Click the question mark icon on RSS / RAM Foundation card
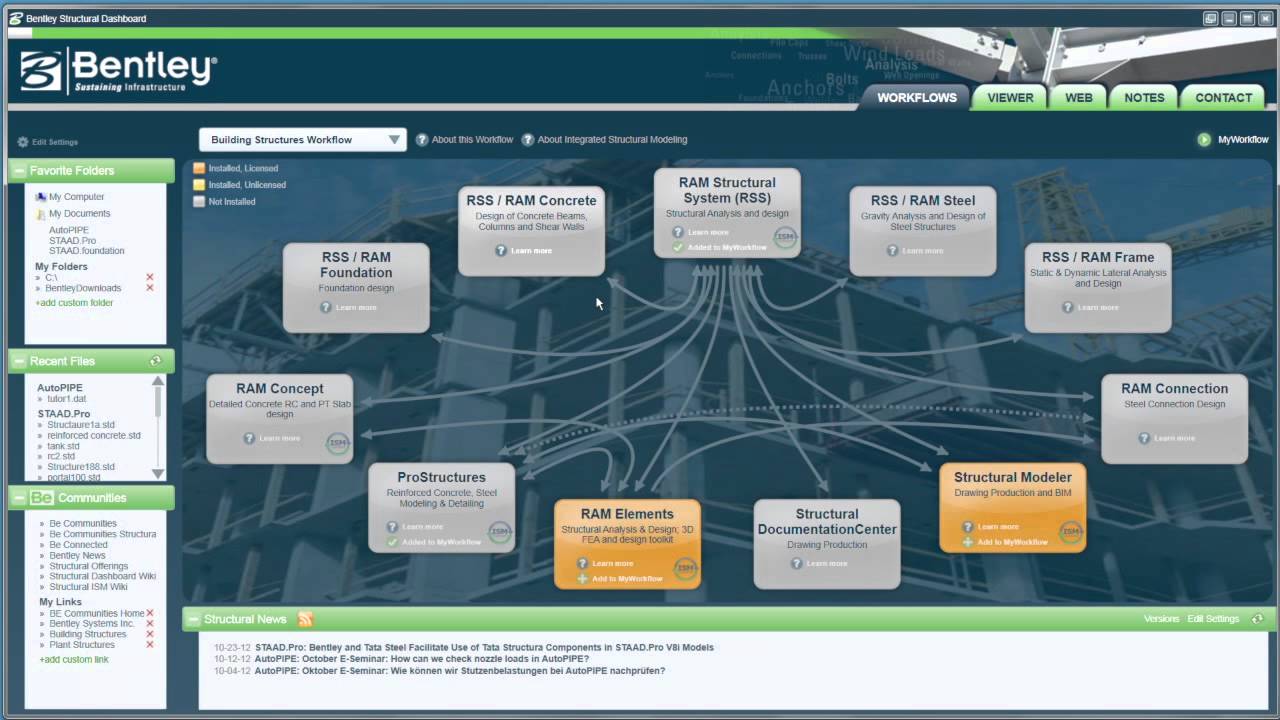Screen dimensions: 1280x720 326,307
